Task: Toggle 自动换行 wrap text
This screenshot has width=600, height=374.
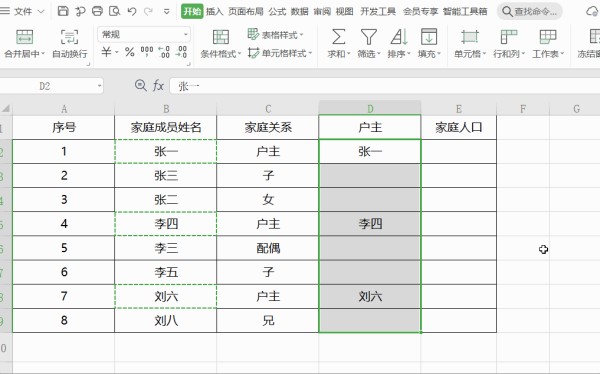Action: click(70, 44)
